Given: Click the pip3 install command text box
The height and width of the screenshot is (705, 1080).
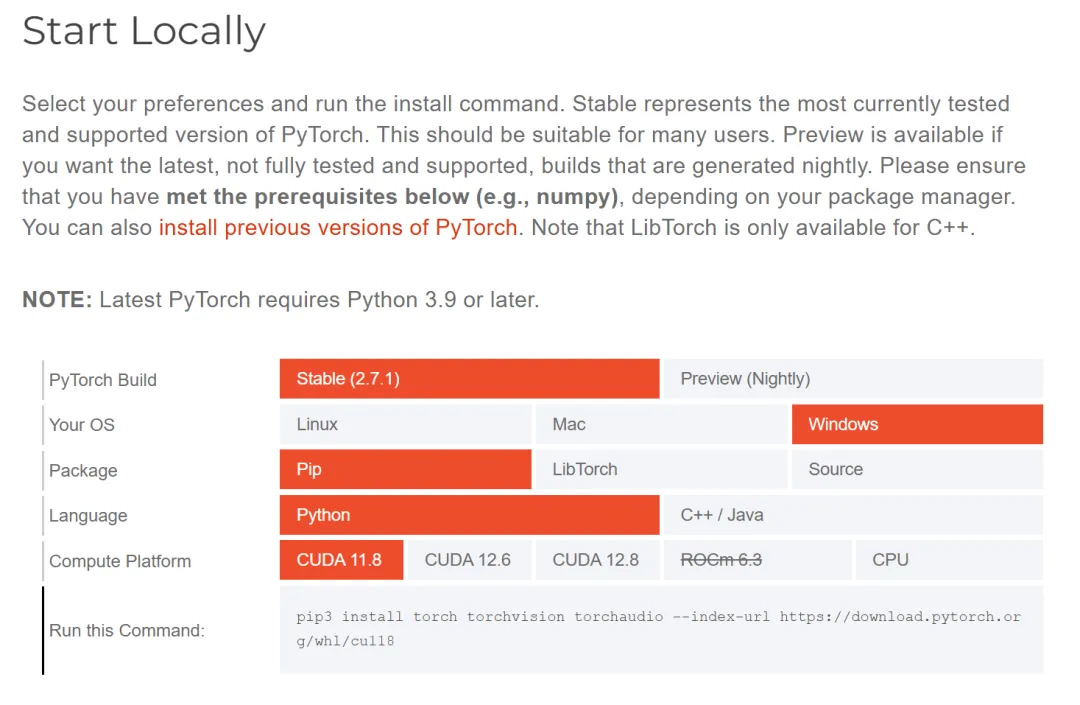Looking at the screenshot, I should pyautogui.click(x=660, y=629).
